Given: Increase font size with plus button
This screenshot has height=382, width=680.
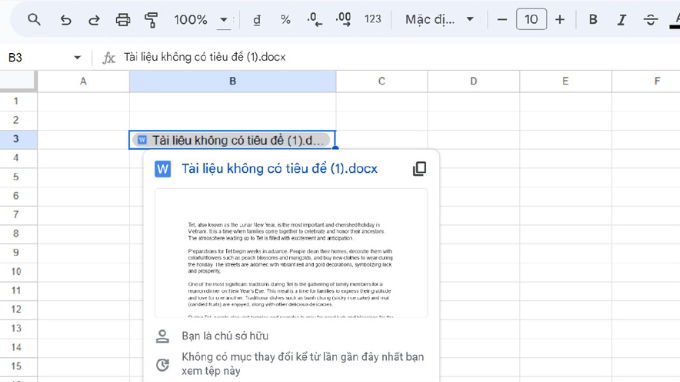Looking at the screenshot, I should (x=560, y=20).
